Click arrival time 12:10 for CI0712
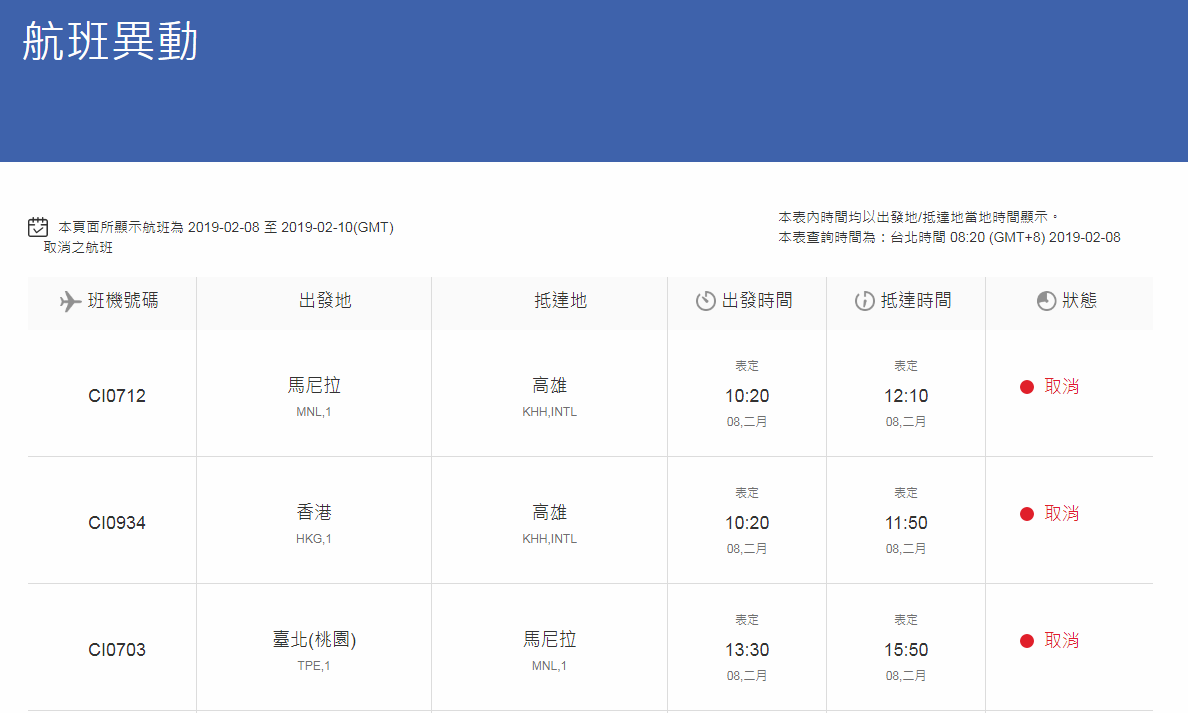Screen dimensions: 1188x713 click(x=906, y=396)
